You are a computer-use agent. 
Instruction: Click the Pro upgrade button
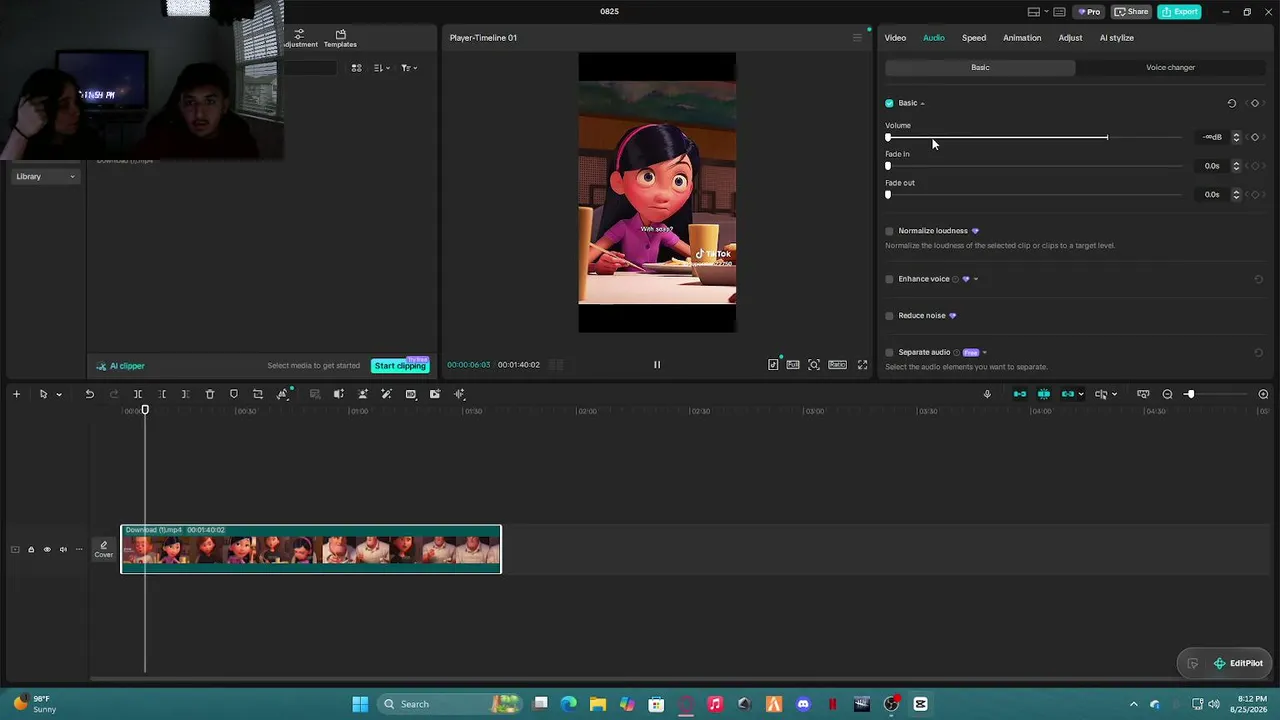click(x=1088, y=12)
